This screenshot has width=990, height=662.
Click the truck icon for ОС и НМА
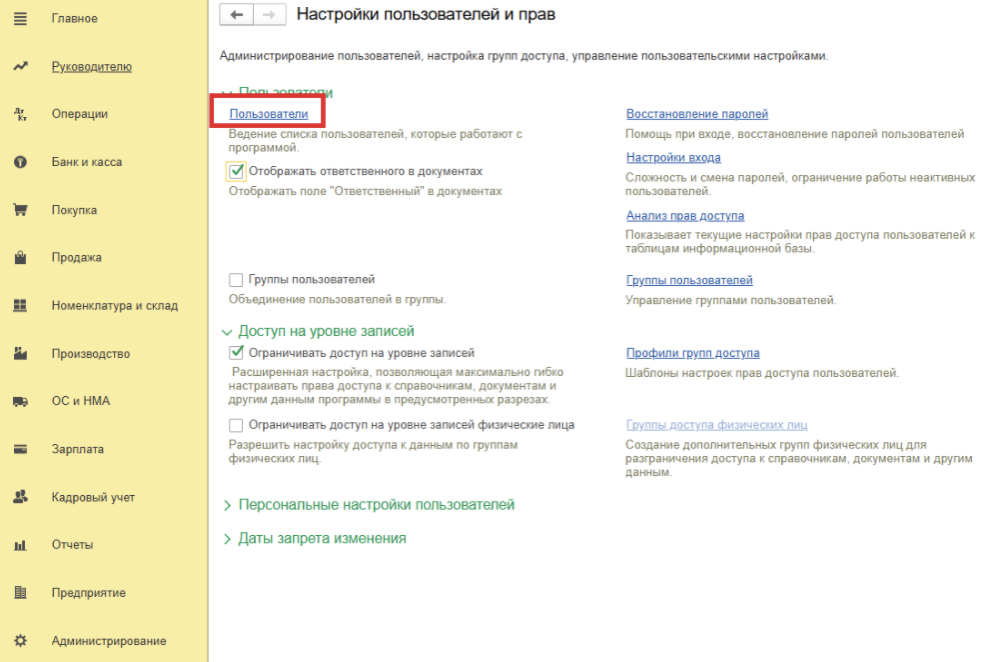(x=20, y=402)
